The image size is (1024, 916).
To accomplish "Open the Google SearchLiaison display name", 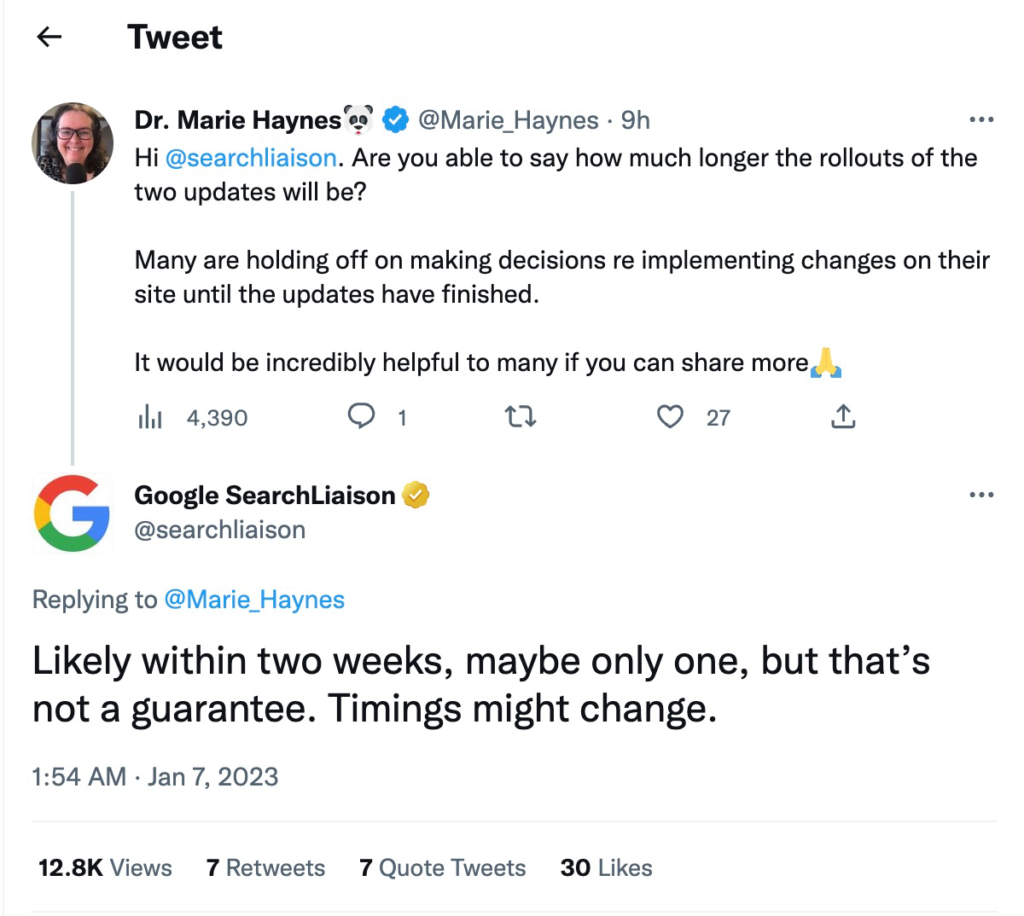I will point(265,495).
